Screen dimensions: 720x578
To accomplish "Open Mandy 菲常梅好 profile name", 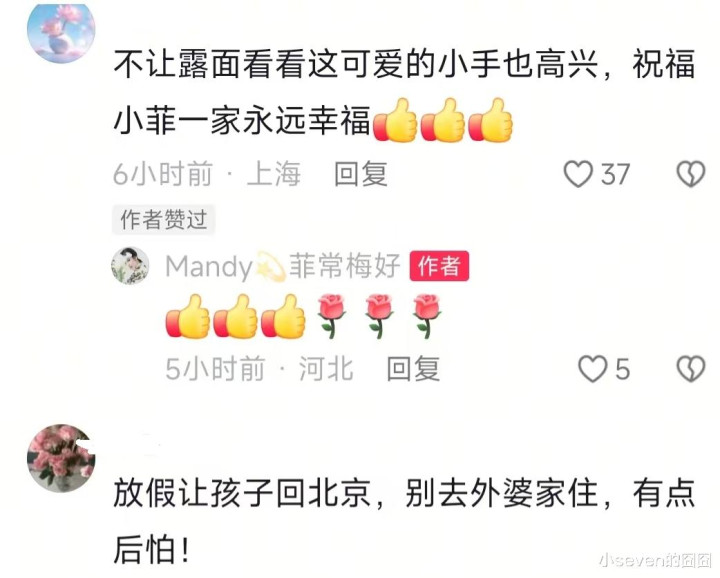I will pyautogui.click(x=282, y=266).
